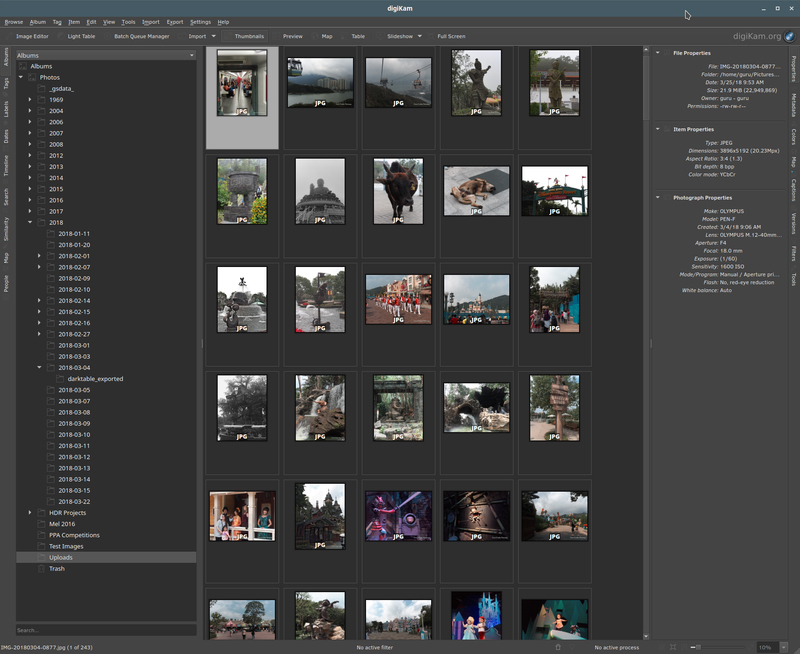Open the Slideshow dropdown arrow

coord(420,36)
